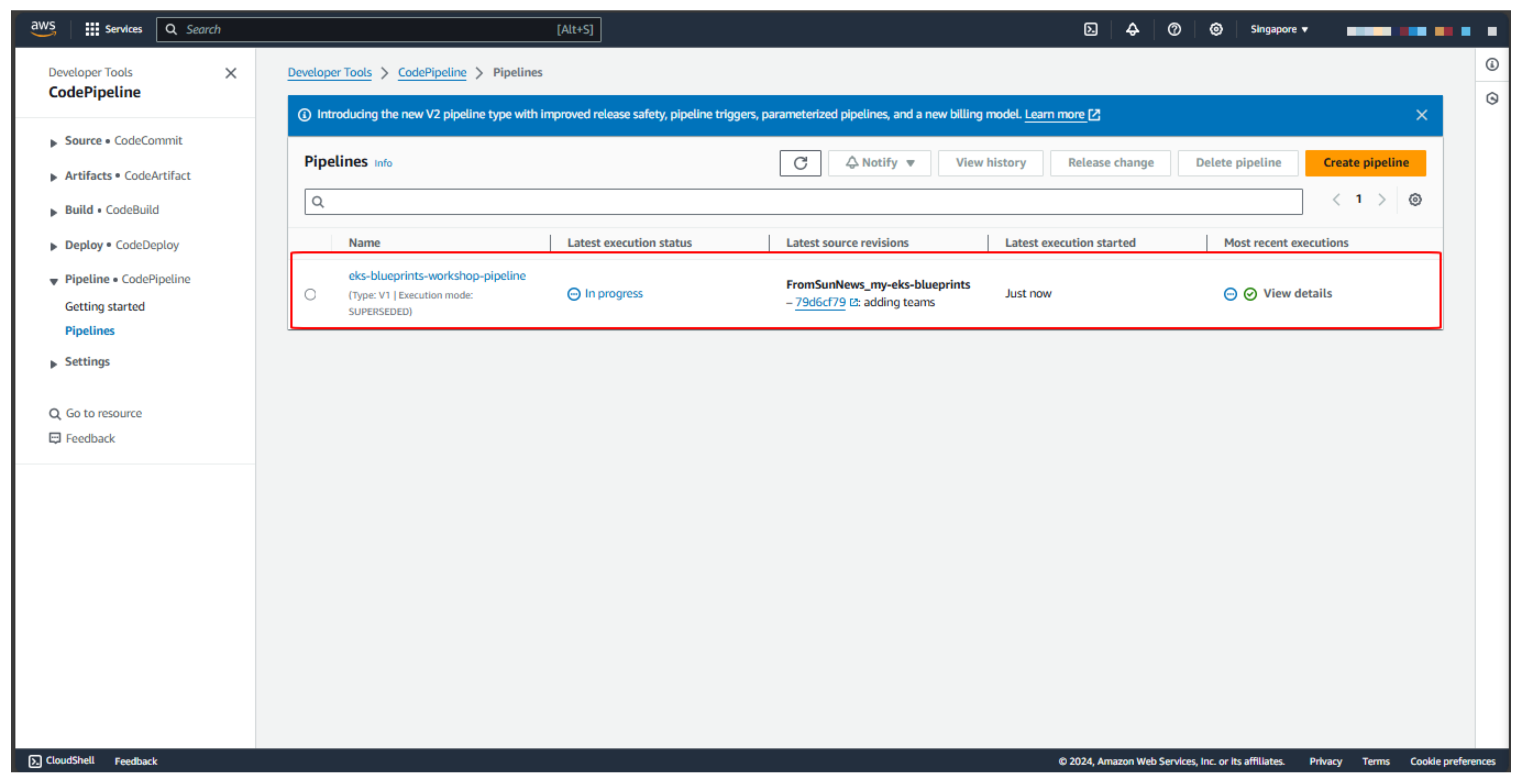Open the notifications bell icon
Viewport: 1522px width, 784px height.
pos(1132,29)
